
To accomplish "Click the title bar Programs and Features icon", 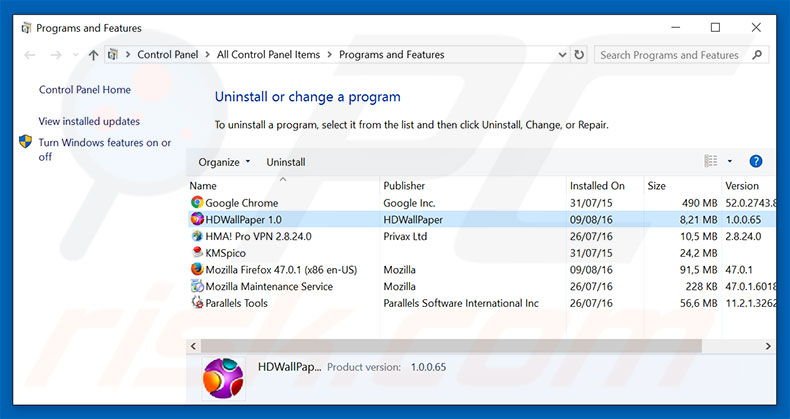I will point(26,28).
